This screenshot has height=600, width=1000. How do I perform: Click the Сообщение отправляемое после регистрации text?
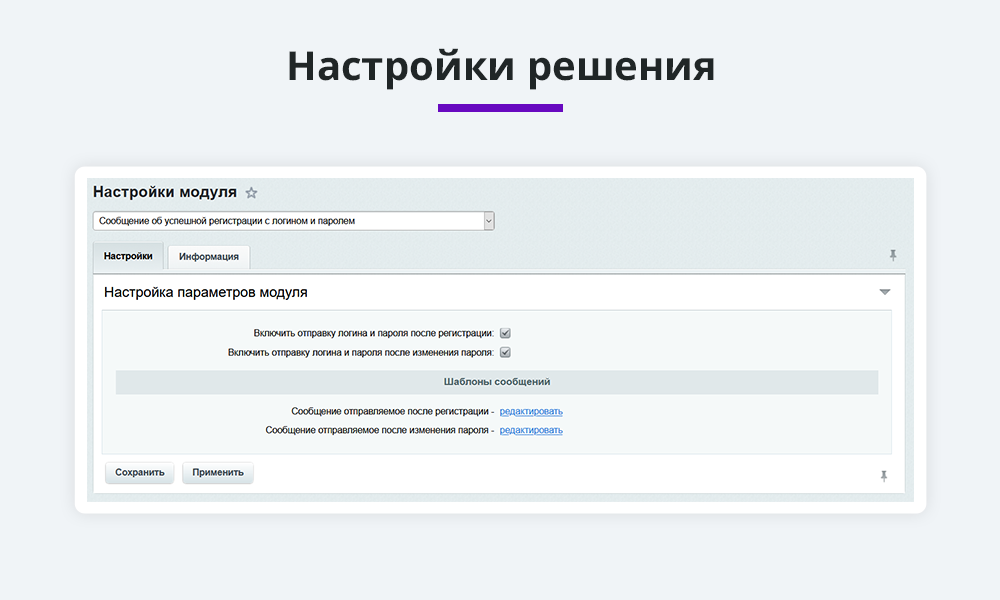[392, 411]
